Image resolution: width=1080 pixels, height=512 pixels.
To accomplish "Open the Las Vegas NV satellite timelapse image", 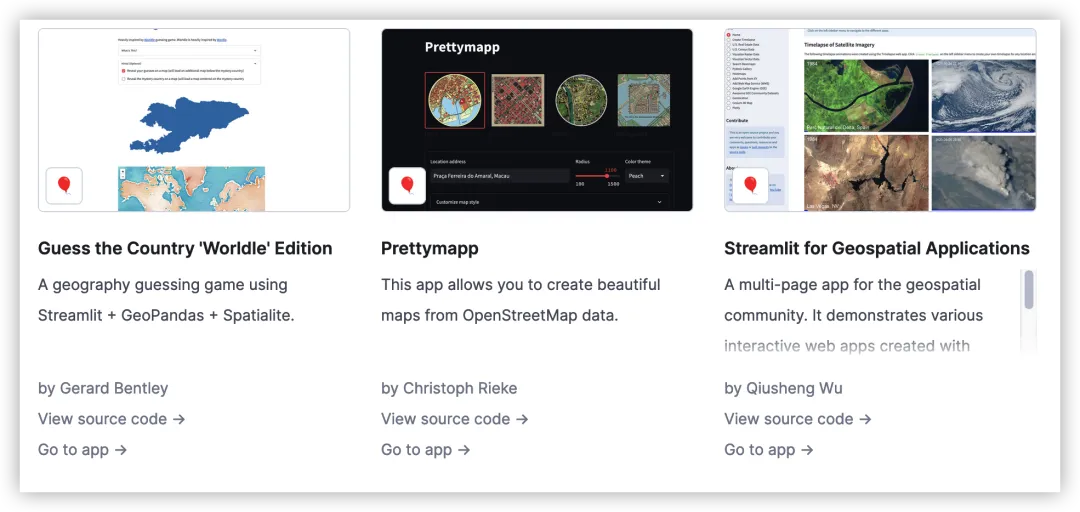I will pos(866,172).
